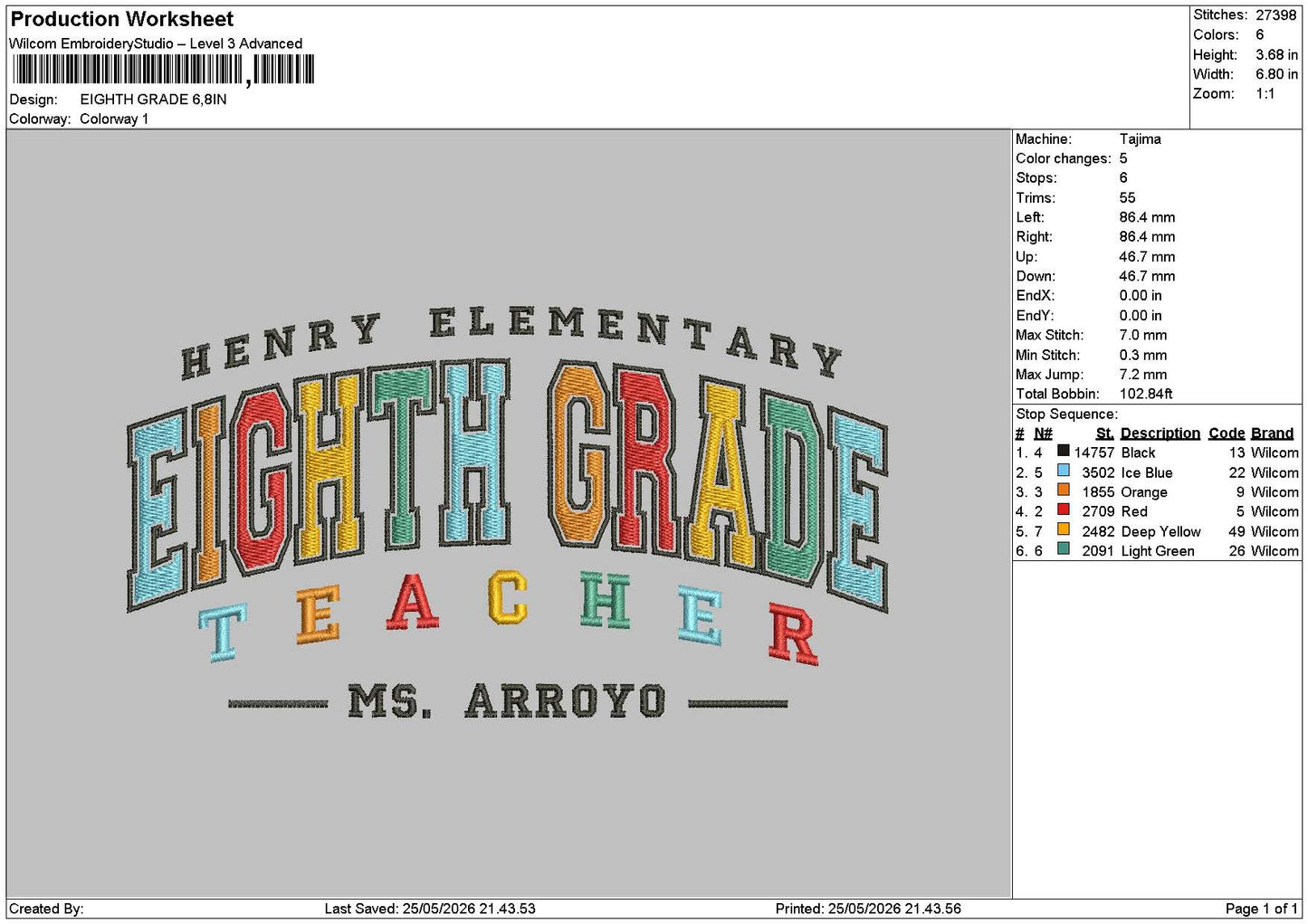1308x924 pixels.
Task: Click the 'Black' description in stop 1
Action: pyautogui.click(x=1138, y=452)
